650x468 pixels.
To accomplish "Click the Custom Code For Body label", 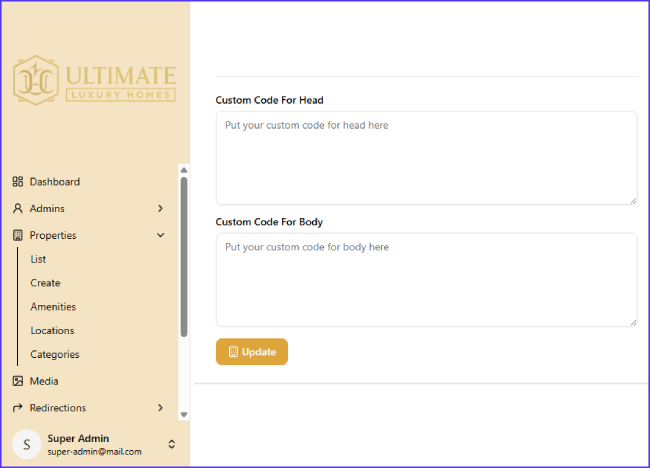I will point(269,222).
